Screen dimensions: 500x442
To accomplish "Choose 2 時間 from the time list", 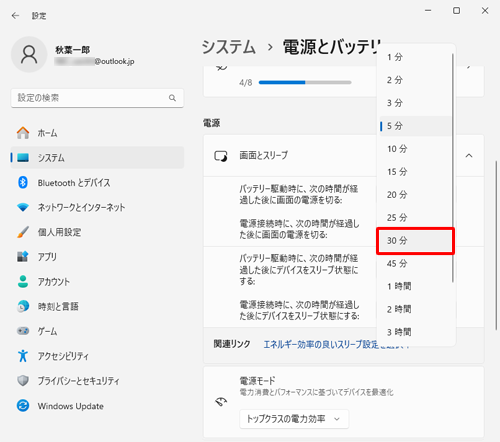I will click(x=415, y=309).
